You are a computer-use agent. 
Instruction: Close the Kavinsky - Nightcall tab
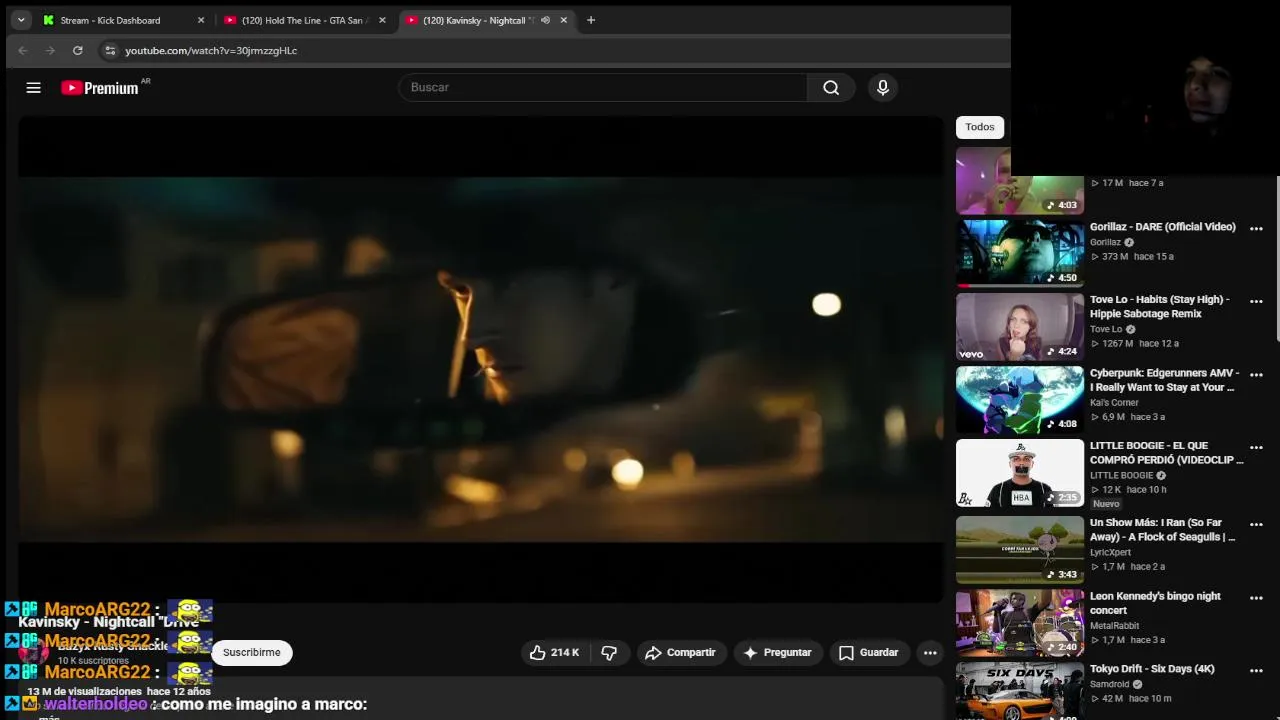click(564, 20)
